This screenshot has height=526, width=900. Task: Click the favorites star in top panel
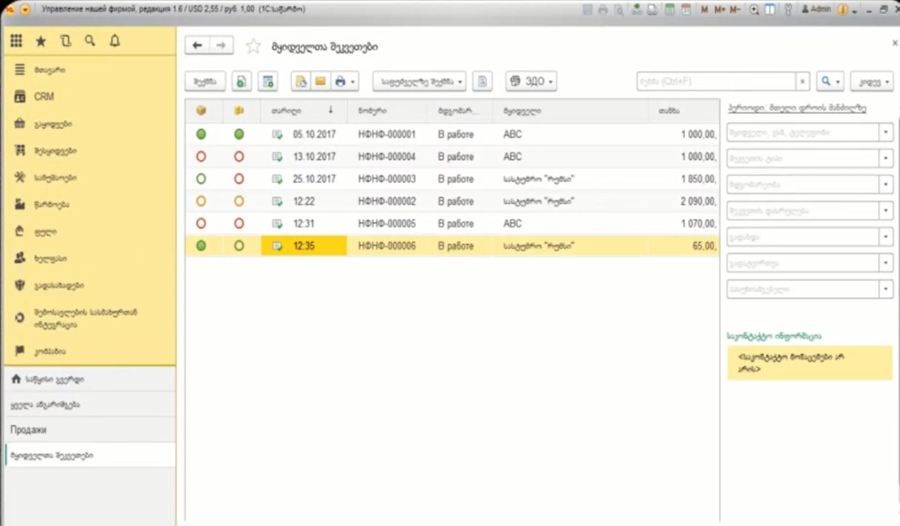pos(40,41)
